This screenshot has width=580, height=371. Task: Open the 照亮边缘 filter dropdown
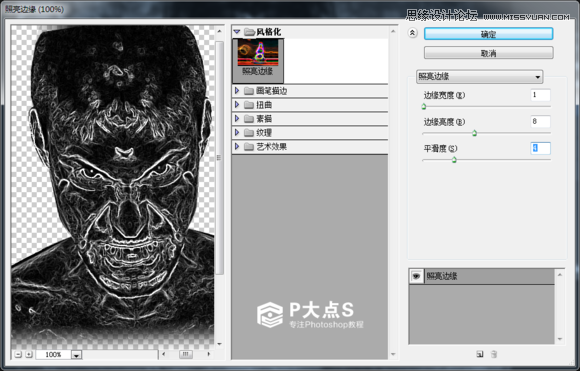tap(479, 77)
